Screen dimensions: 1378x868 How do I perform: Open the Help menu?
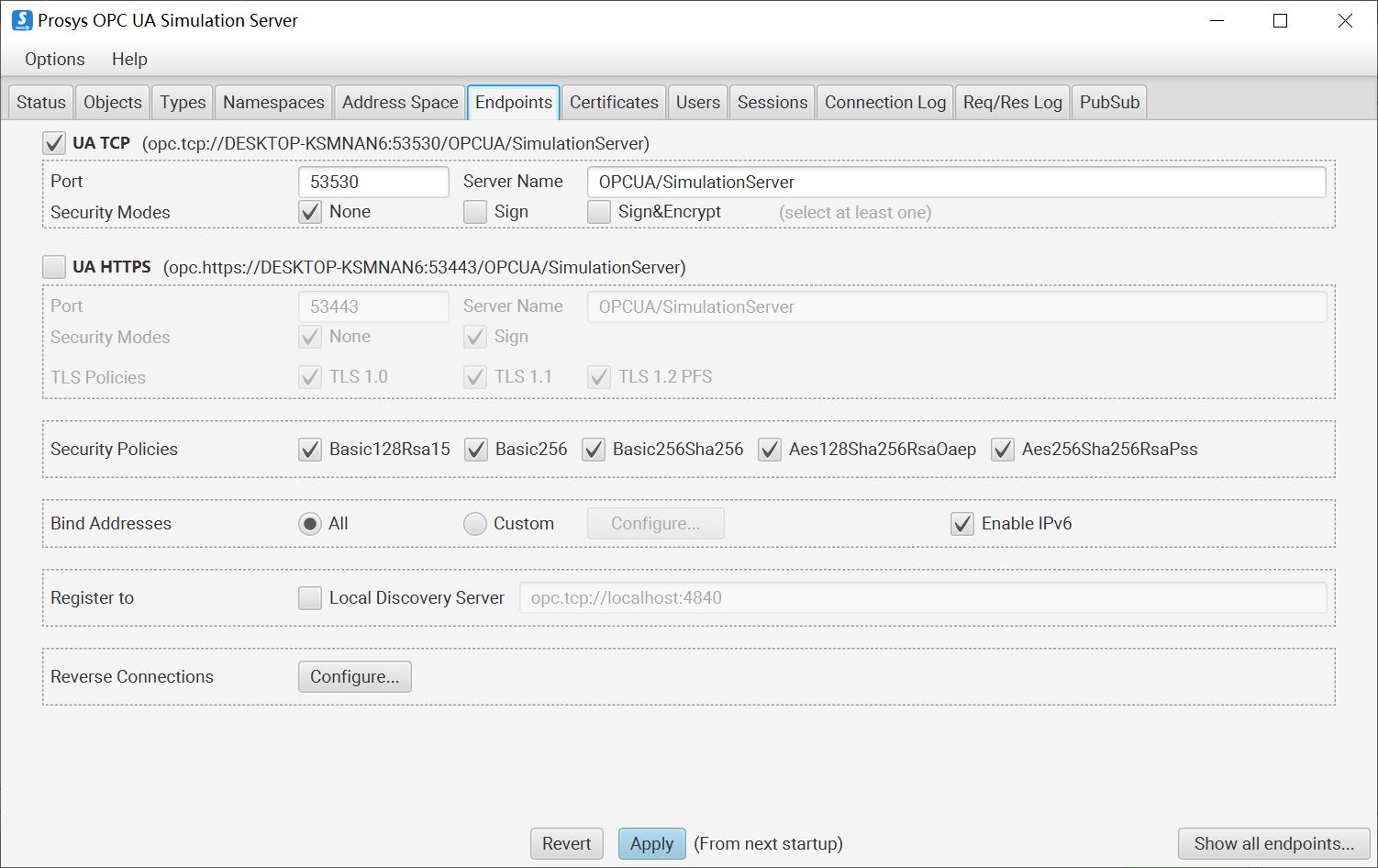pos(129,59)
